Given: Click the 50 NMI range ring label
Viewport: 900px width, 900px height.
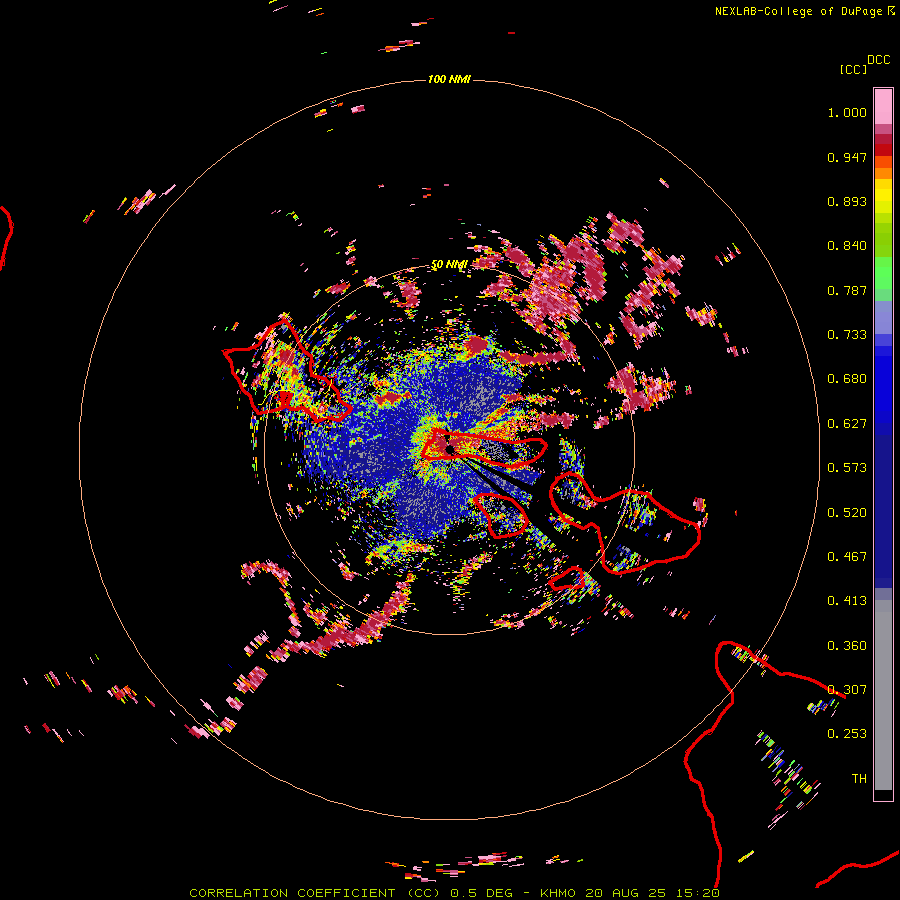Looking at the screenshot, I should [449, 265].
